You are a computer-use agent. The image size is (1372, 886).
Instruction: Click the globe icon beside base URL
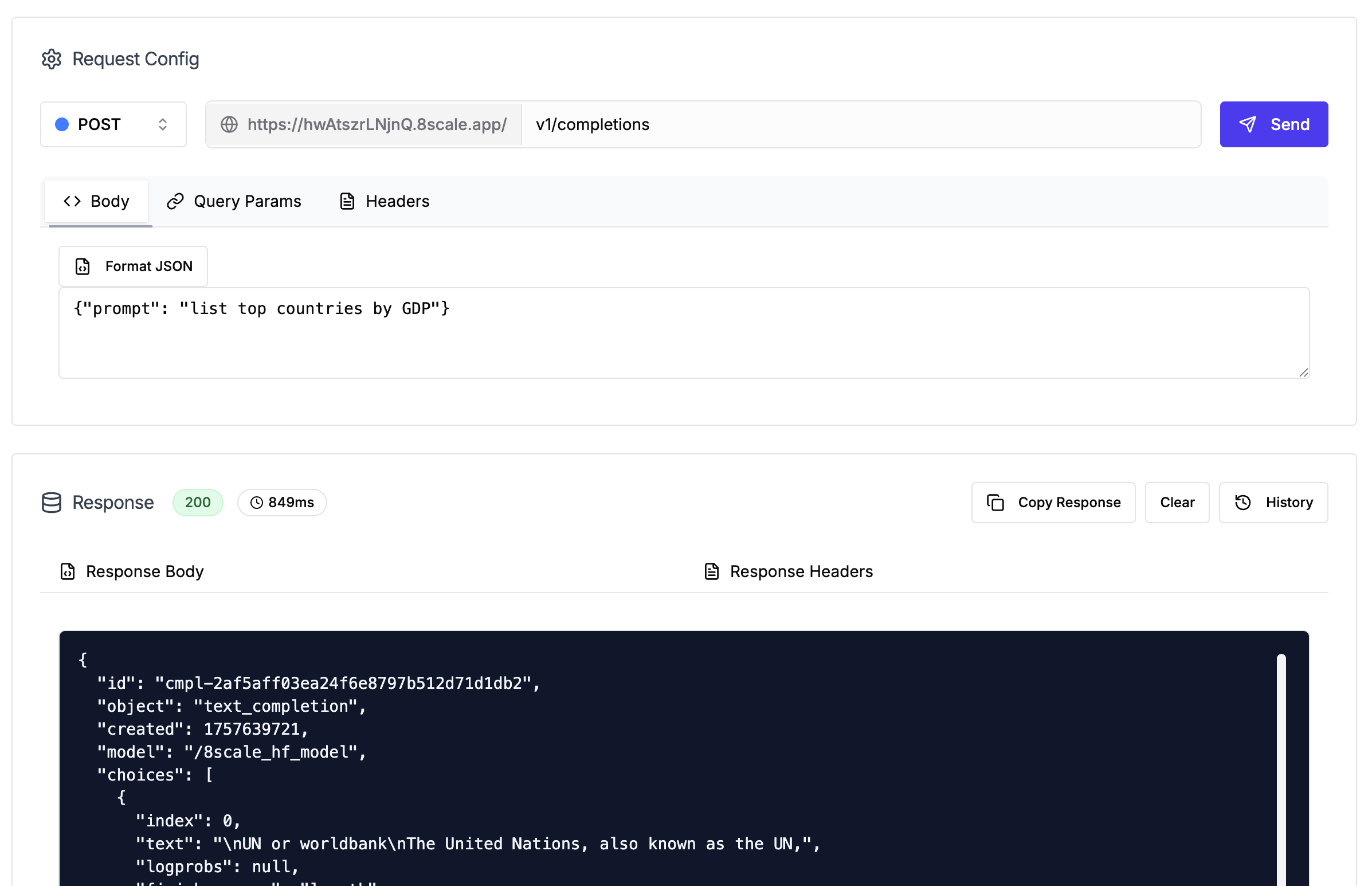pos(229,124)
